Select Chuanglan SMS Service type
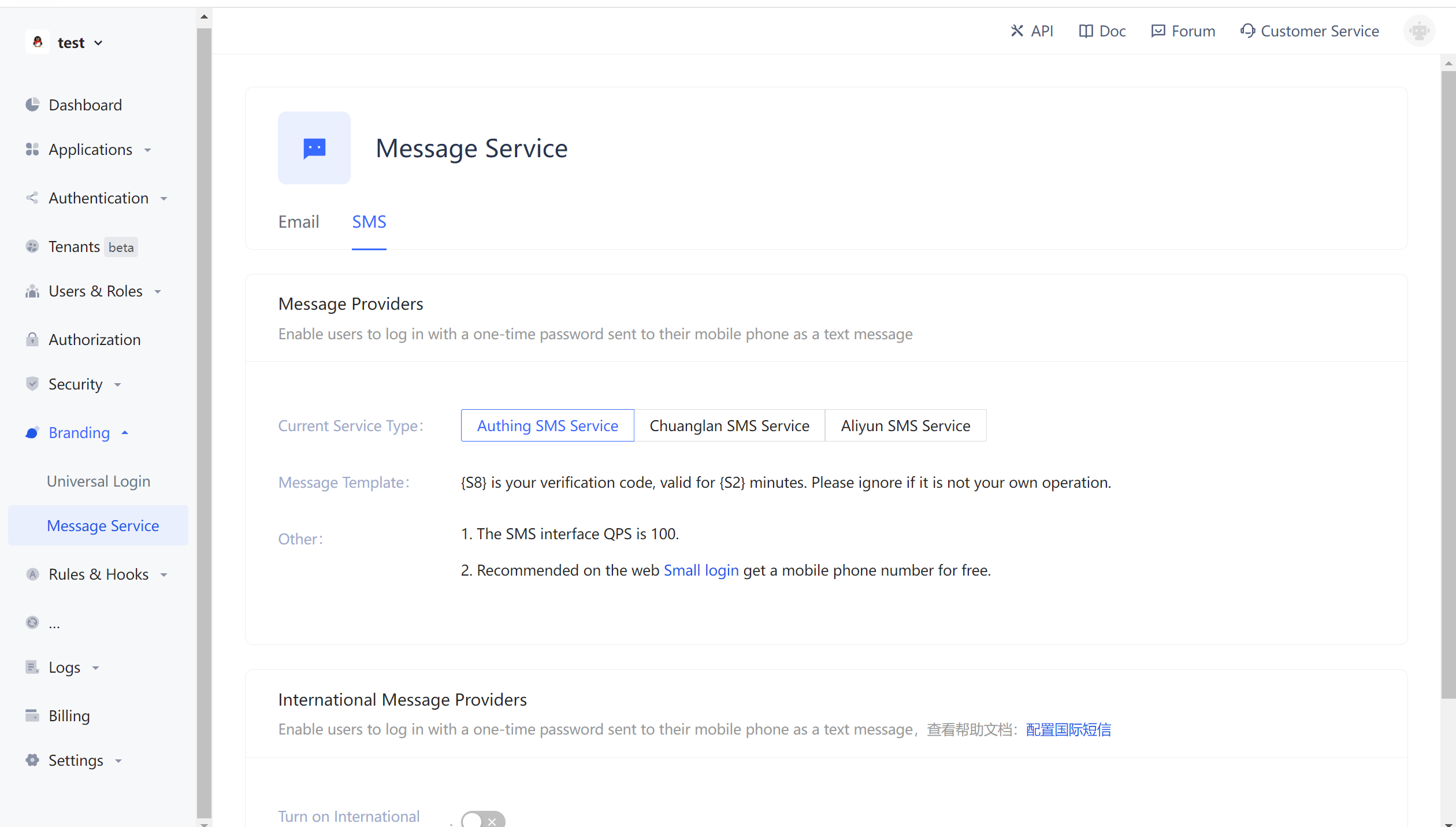1456x827 pixels. coord(729,425)
